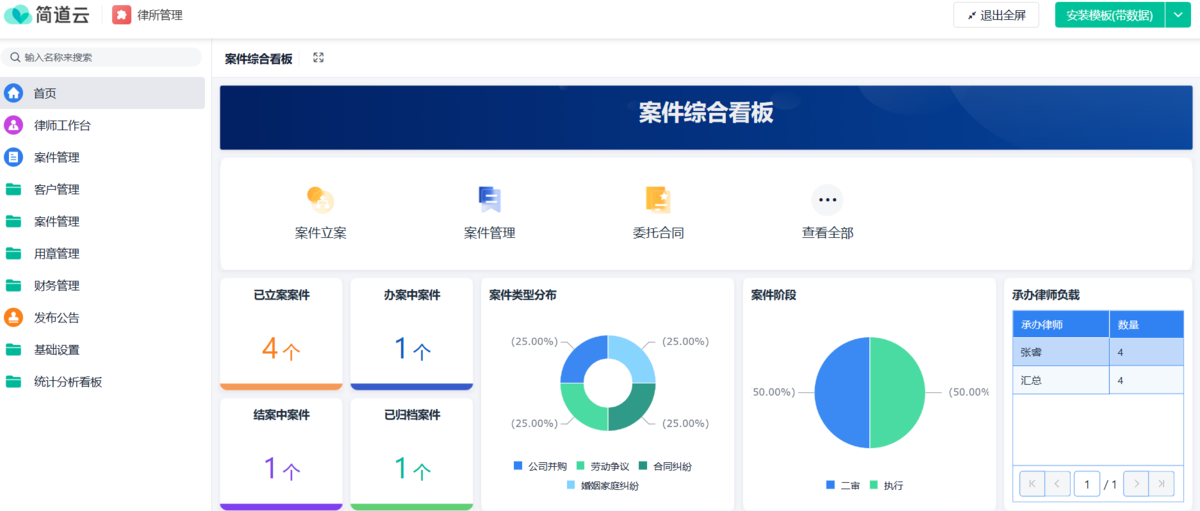Click the folder icon next to 统计分析看板

pyautogui.click(x=13, y=381)
